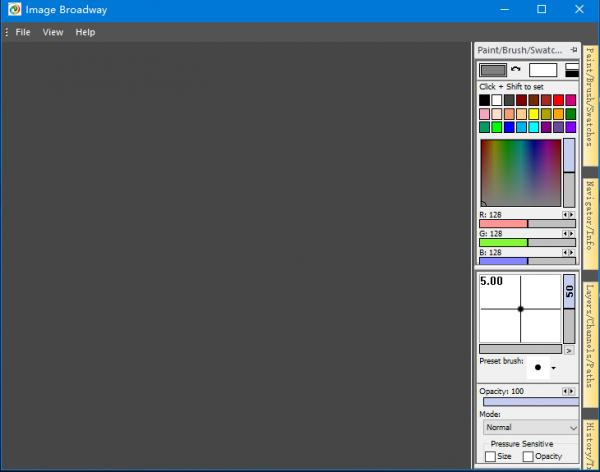Click the round preset brush thumbnail

click(x=538, y=367)
